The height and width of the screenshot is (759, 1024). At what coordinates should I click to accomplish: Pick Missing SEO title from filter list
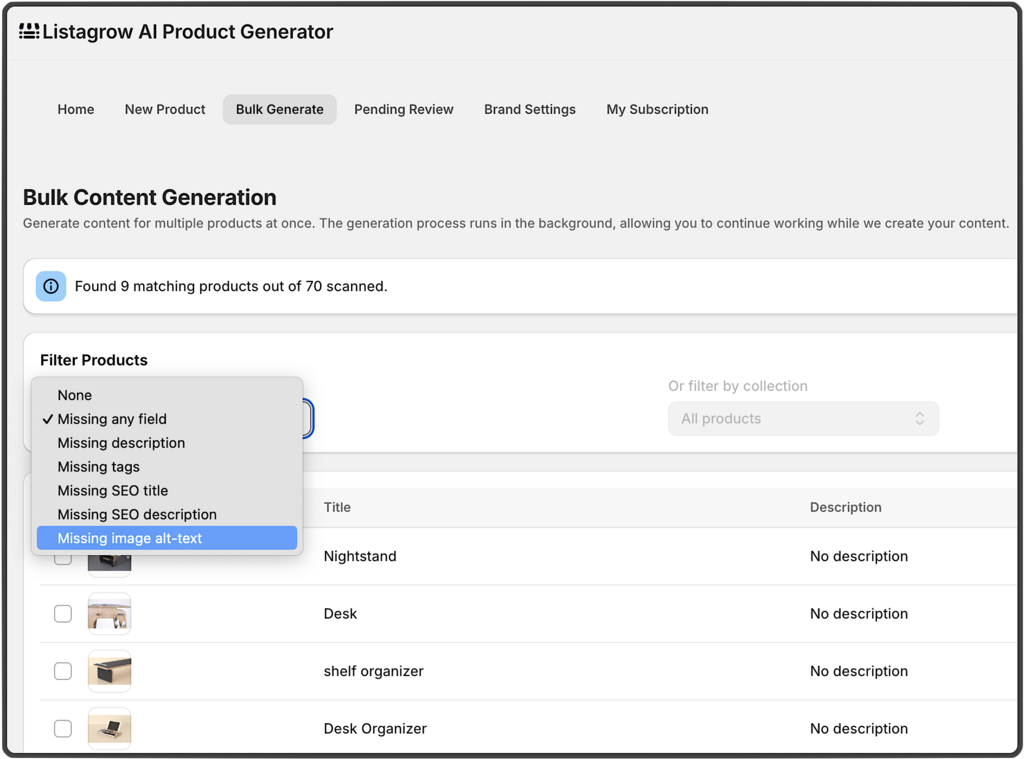tap(113, 491)
